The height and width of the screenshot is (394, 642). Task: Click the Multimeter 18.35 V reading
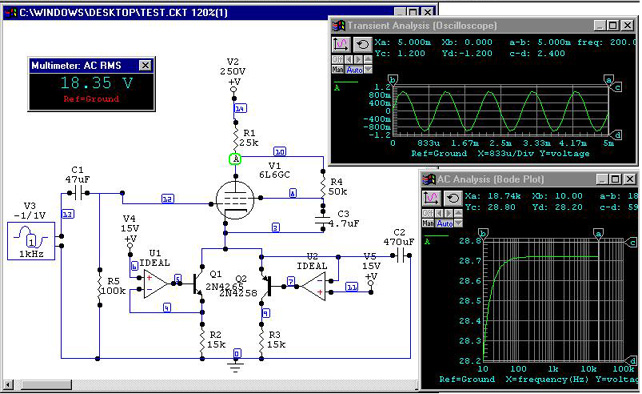(x=97, y=83)
